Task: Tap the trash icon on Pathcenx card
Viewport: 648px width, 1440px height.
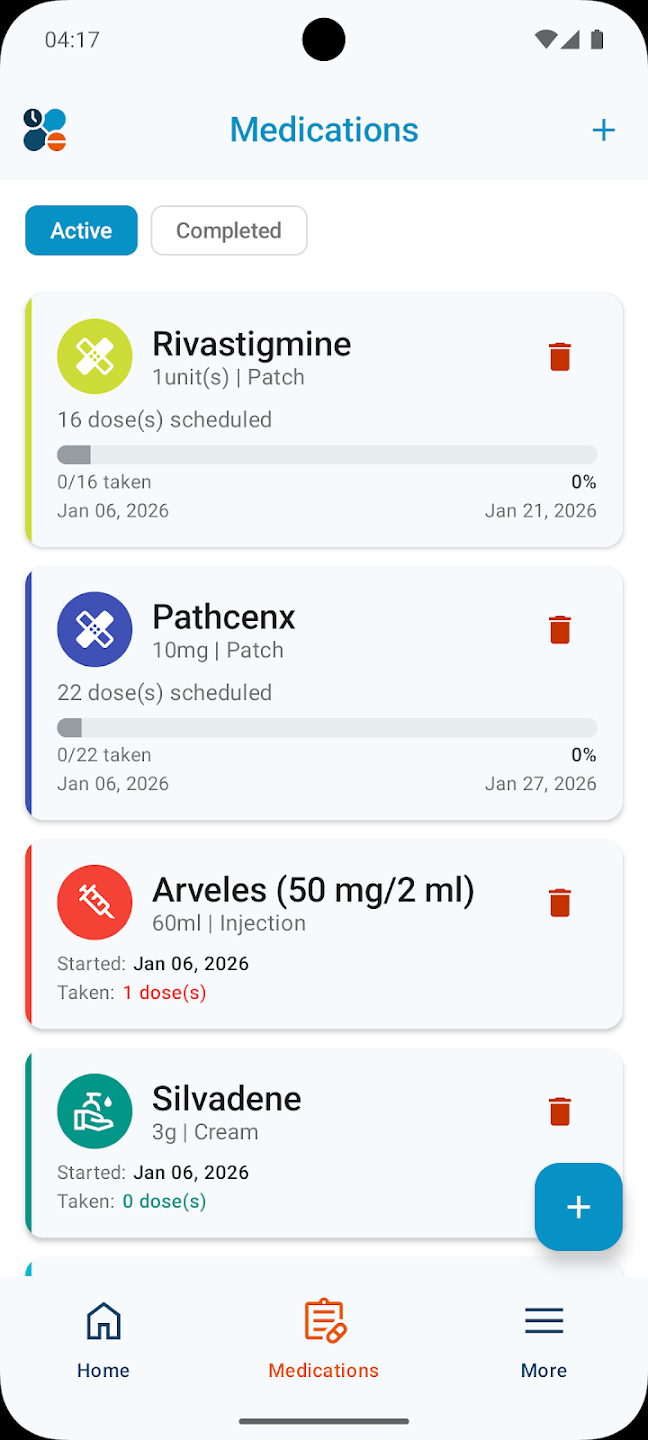Action: (x=559, y=629)
